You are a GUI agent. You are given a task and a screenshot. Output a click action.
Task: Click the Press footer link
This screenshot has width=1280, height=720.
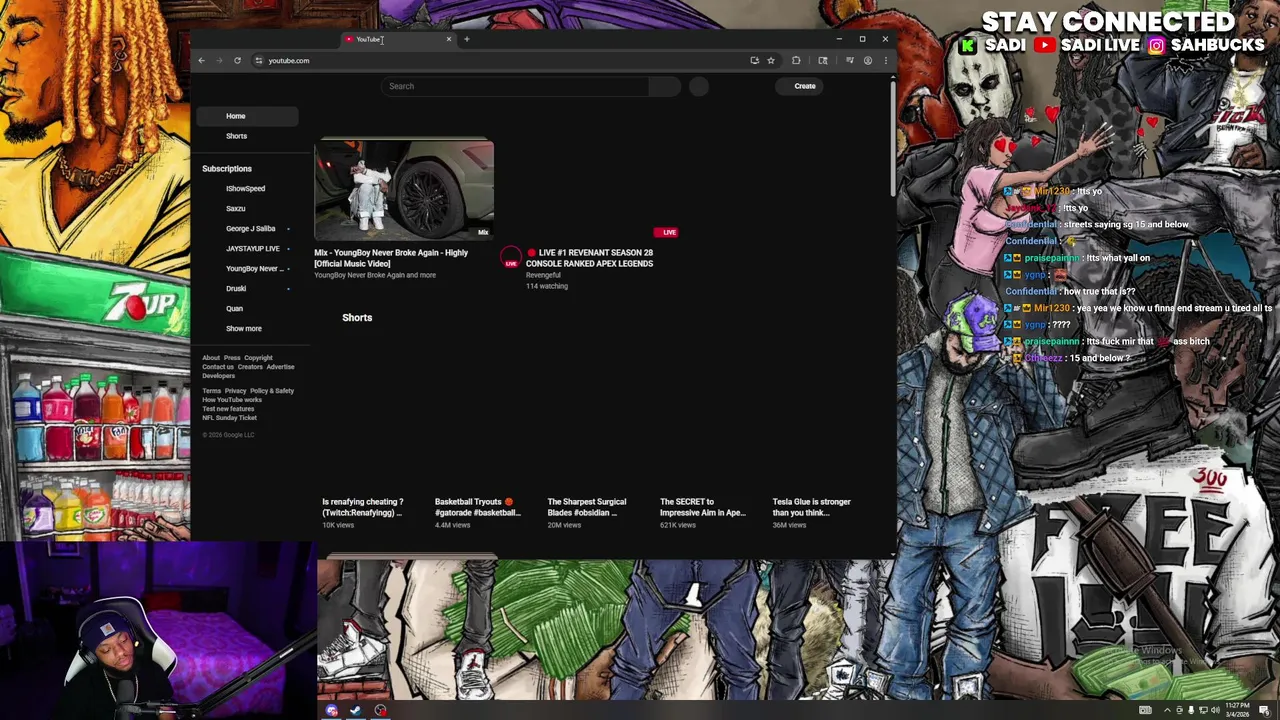tap(232, 358)
